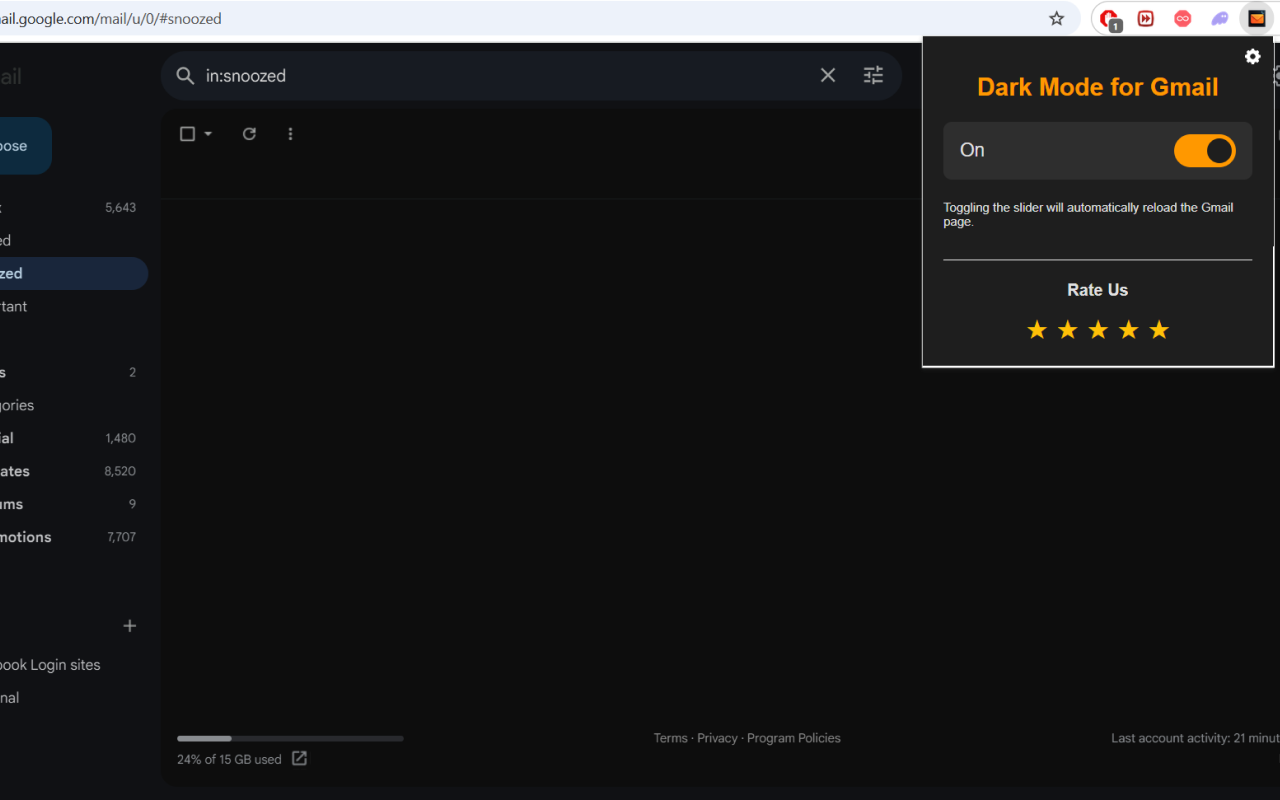Rate the extension five stars
This screenshot has width=1280, height=800.
[1158, 329]
